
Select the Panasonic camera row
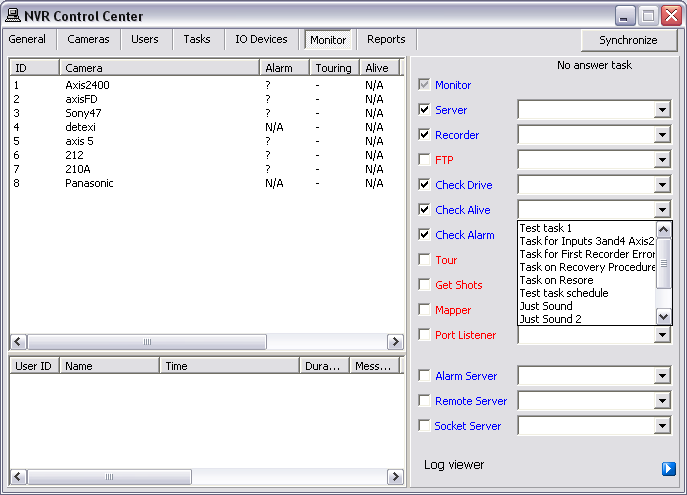click(206, 183)
